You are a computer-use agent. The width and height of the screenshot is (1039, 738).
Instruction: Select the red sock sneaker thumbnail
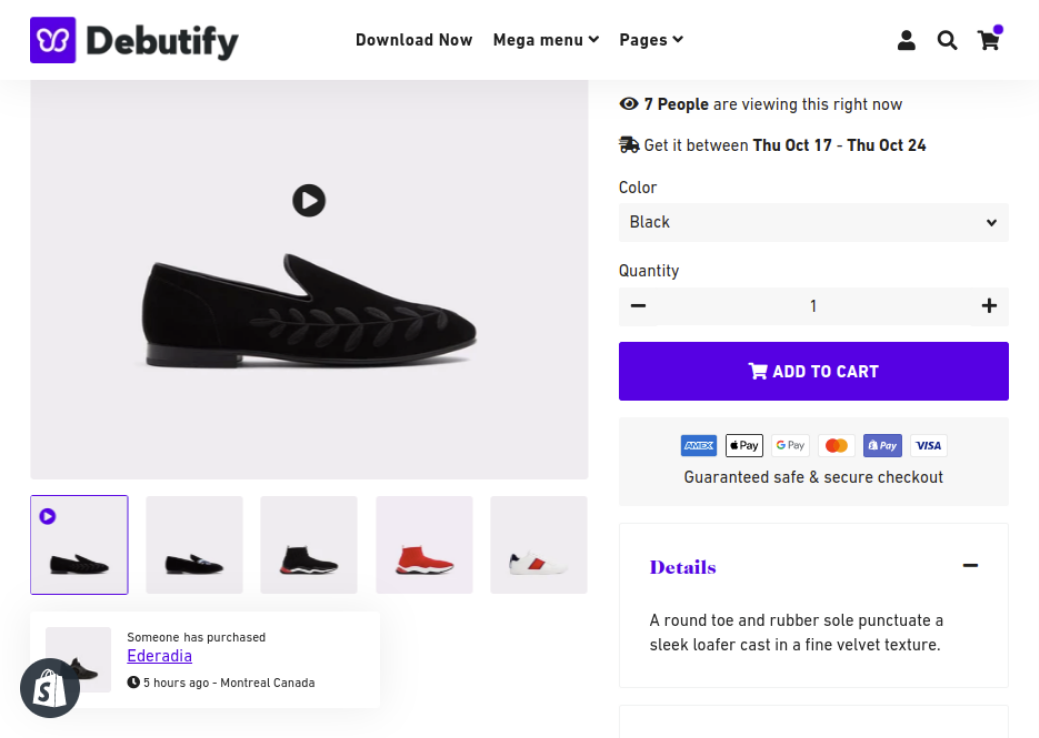pos(424,545)
